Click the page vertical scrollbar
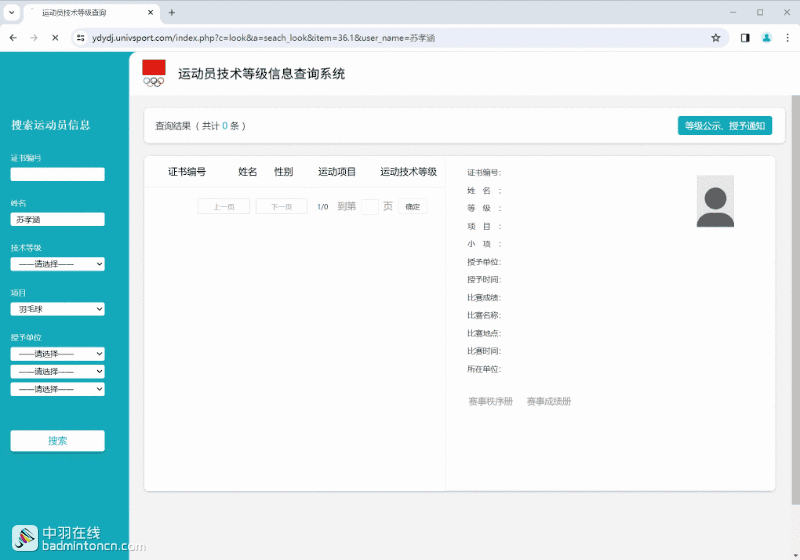Viewport: 800px width, 560px height. (x=795, y=300)
